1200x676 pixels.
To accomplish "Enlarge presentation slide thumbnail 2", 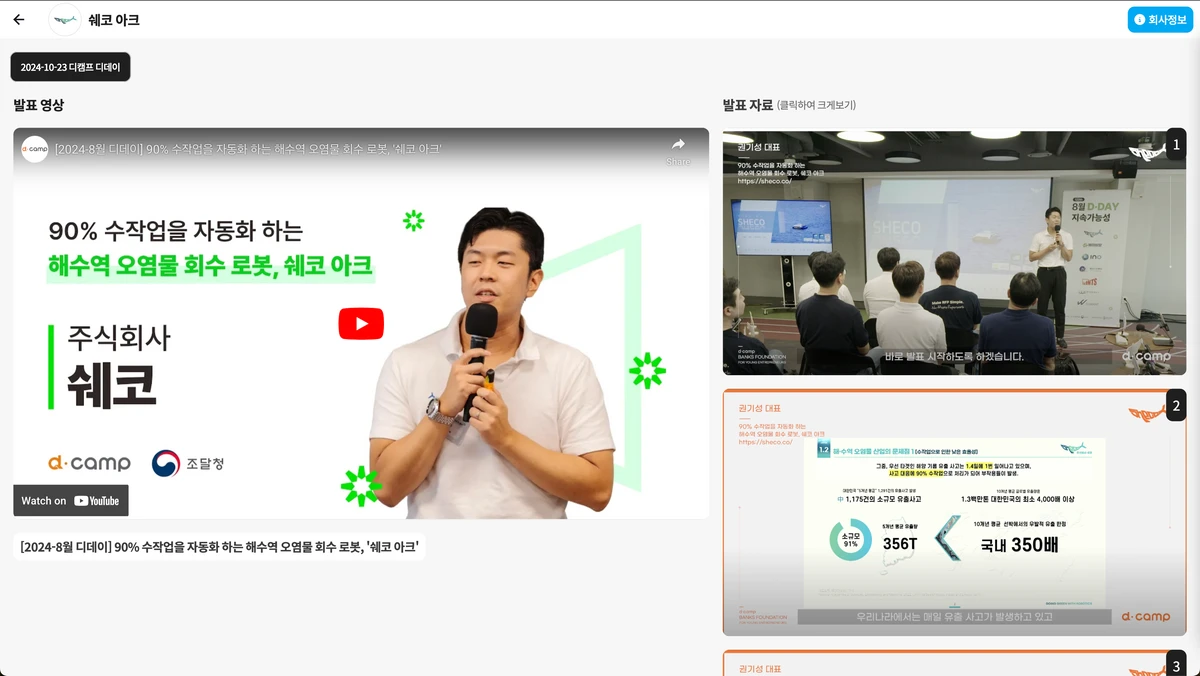I will point(954,513).
